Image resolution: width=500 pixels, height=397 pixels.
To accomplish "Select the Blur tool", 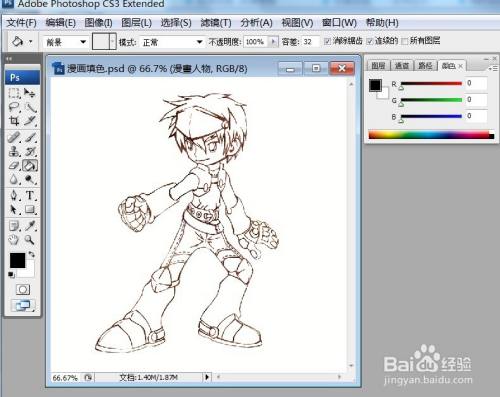I will (14, 179).
